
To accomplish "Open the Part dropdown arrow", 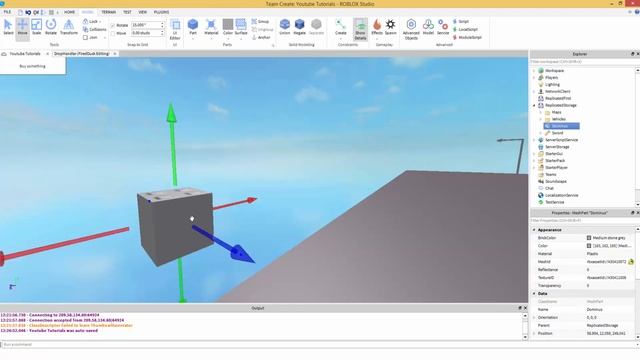I will pos(193,39).
